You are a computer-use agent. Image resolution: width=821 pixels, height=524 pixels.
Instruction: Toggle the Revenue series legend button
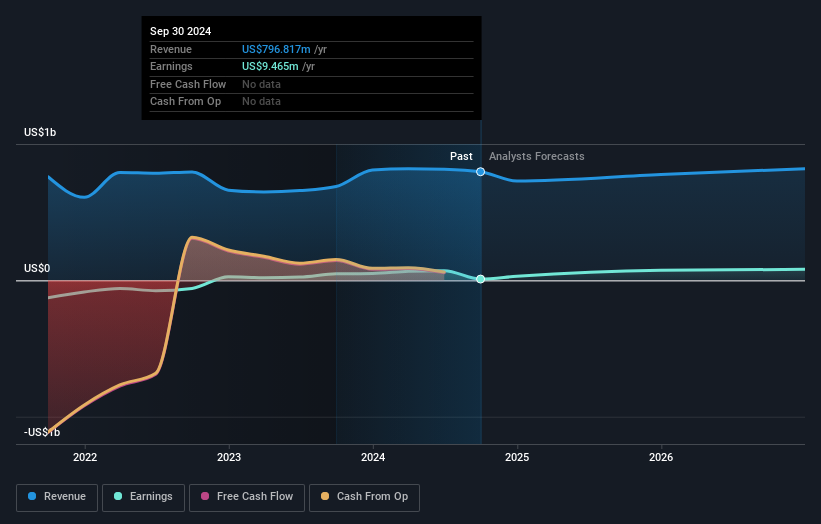coord(57,497)
